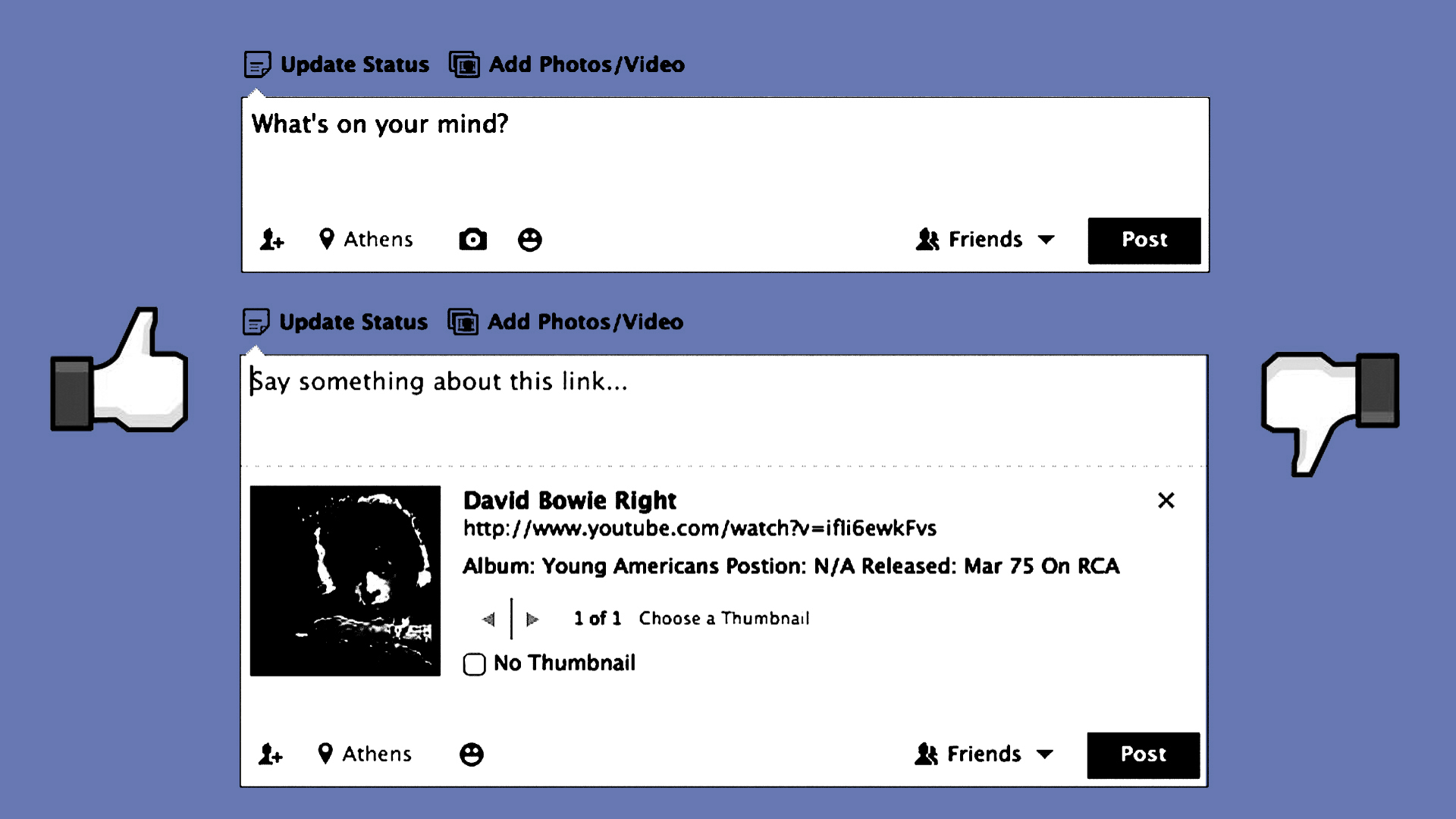
Task: Click the emoji icon in top composer
Action: (529, 240)
